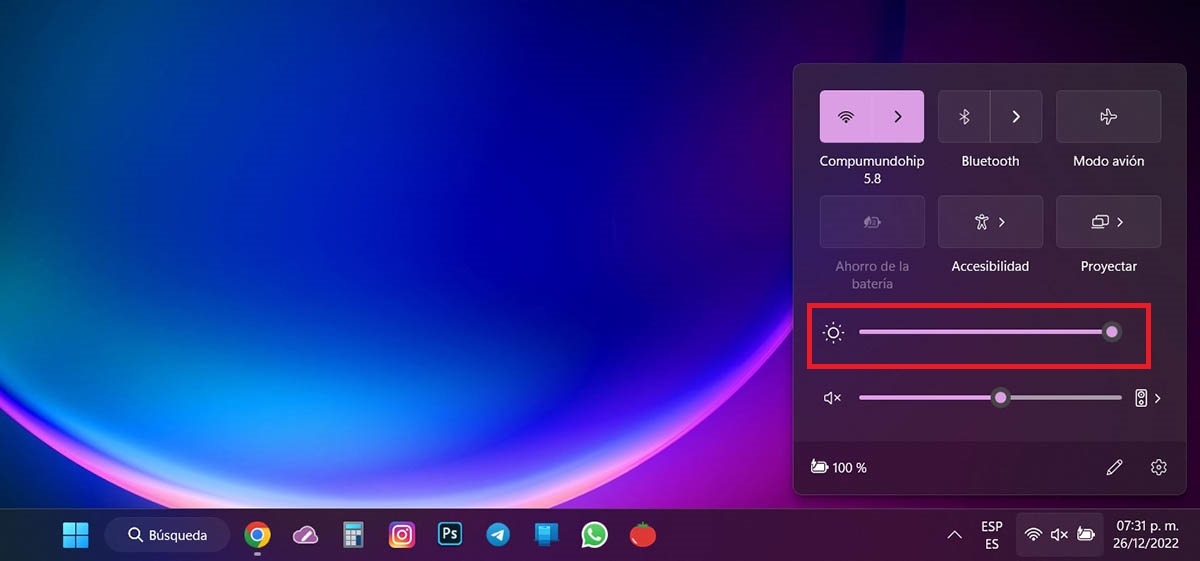Open Wi-Fi network list chevron
1200x561 pixels.
tap(898, 116)
